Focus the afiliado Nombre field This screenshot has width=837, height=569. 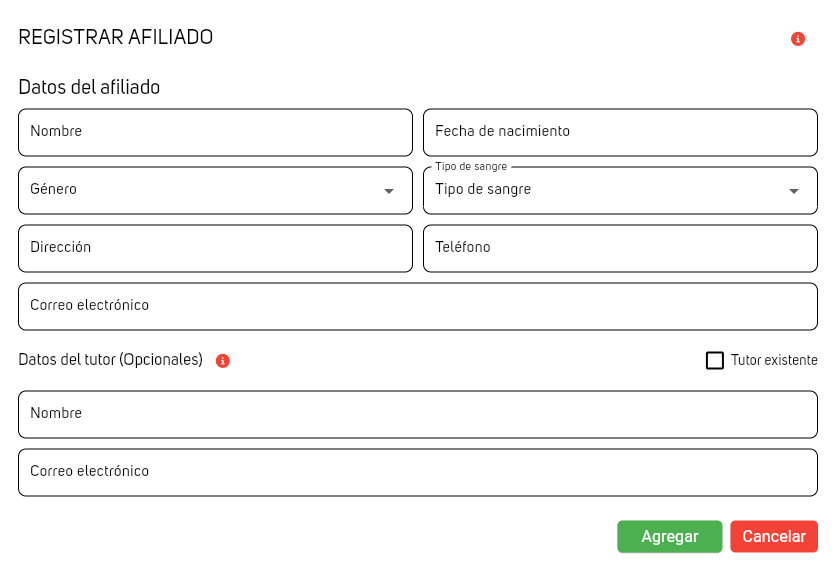pos(215,132)
